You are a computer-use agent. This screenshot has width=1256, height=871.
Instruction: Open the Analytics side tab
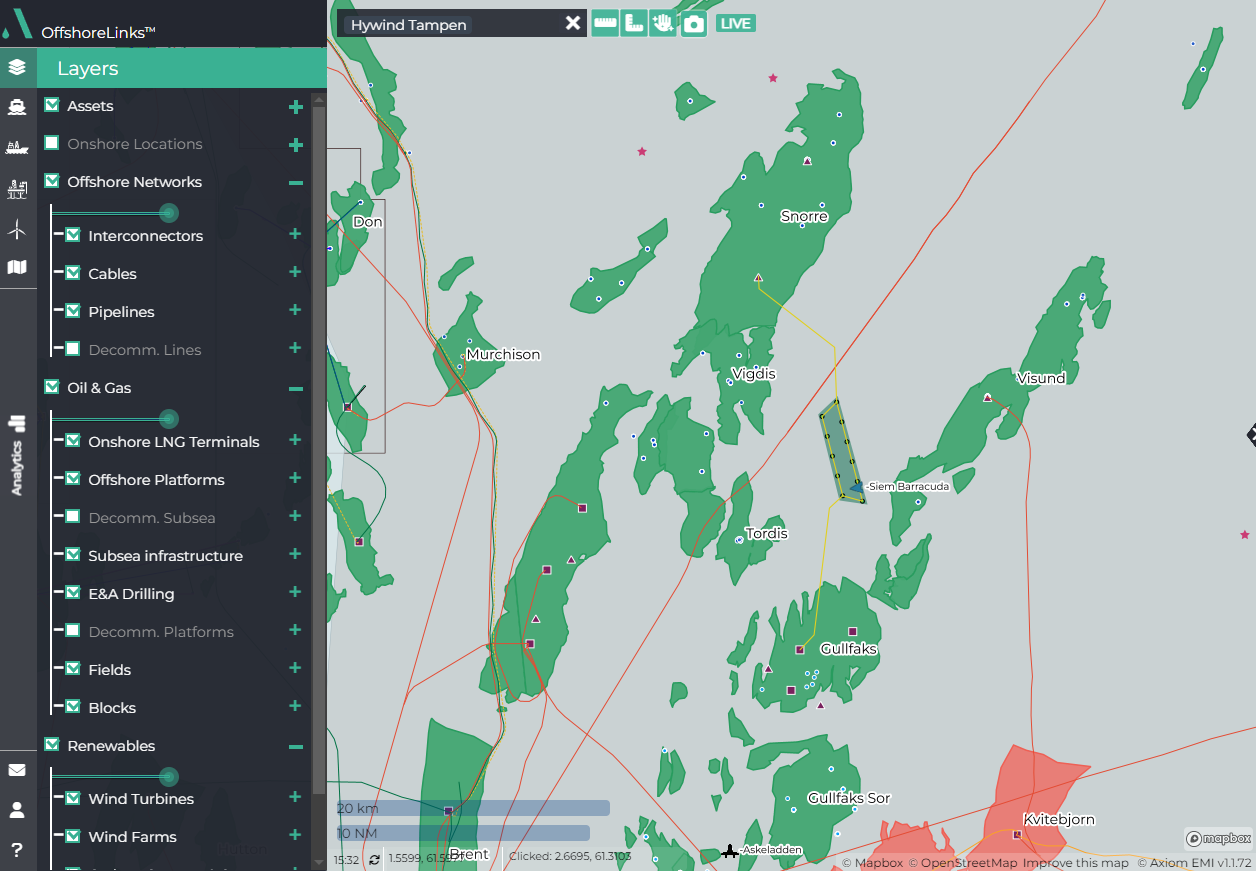[17, 455]
